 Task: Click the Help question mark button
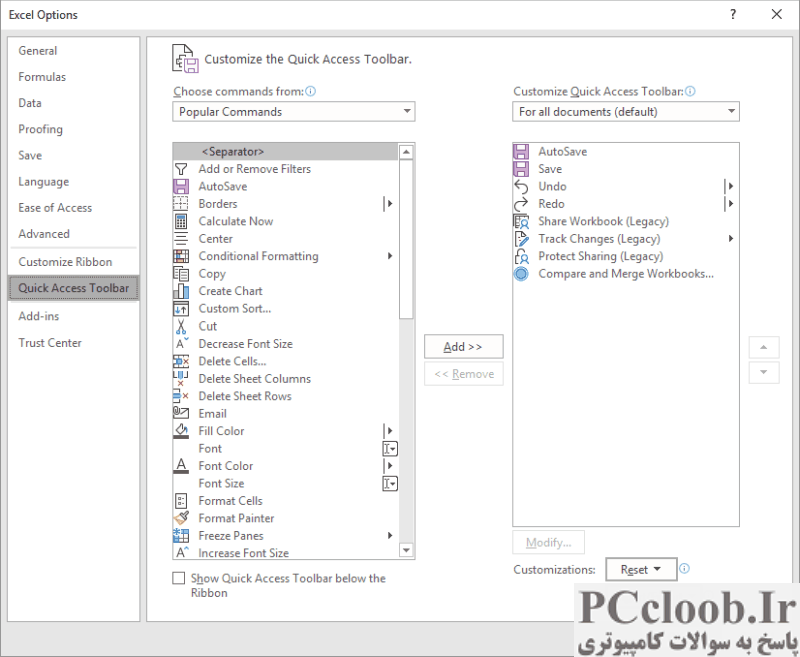coord(733,14)
